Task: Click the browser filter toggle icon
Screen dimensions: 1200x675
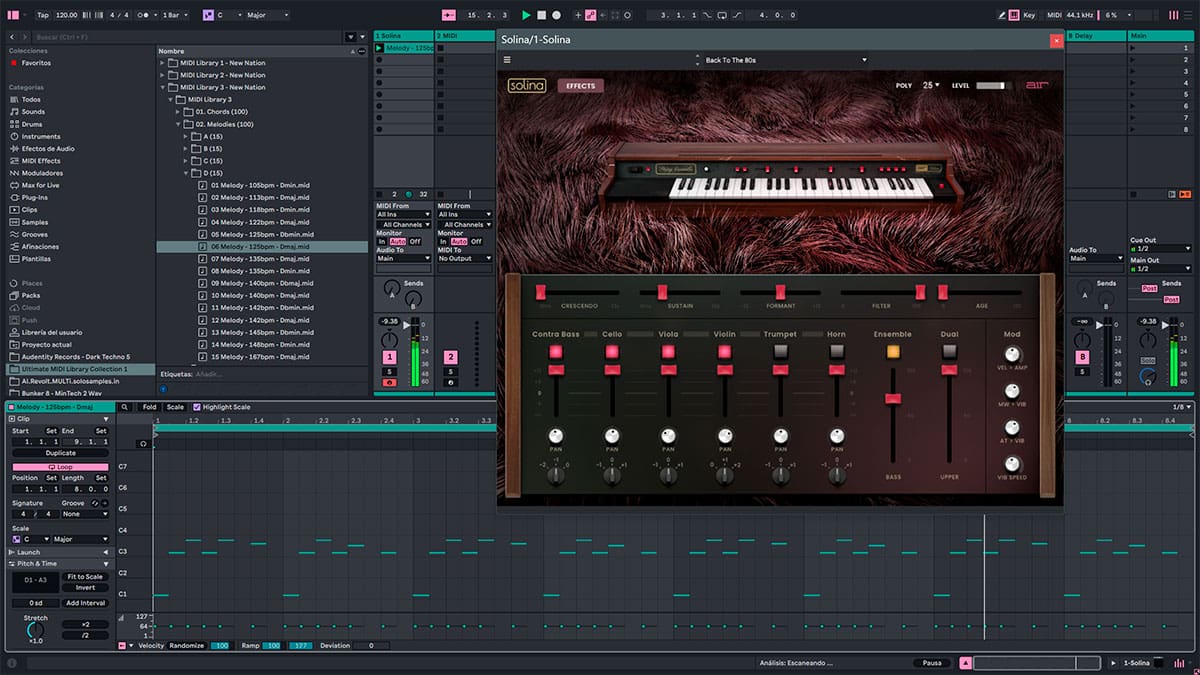Action: 349,37
